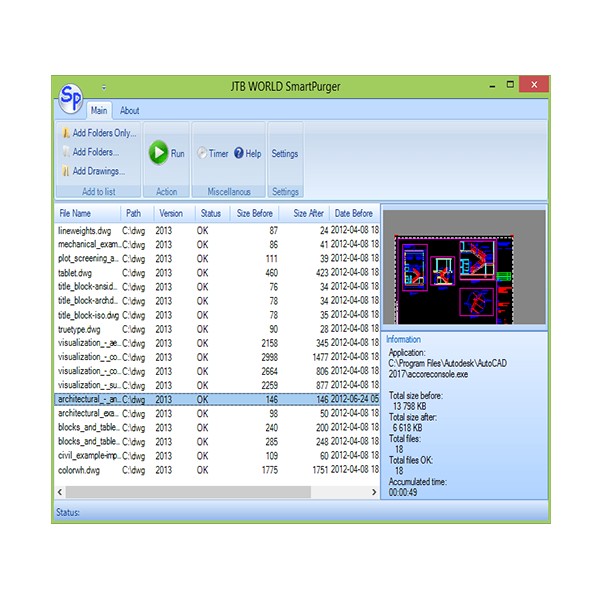
Task: Select highlighted architectural_-_an file row
Action: [217, 399]
